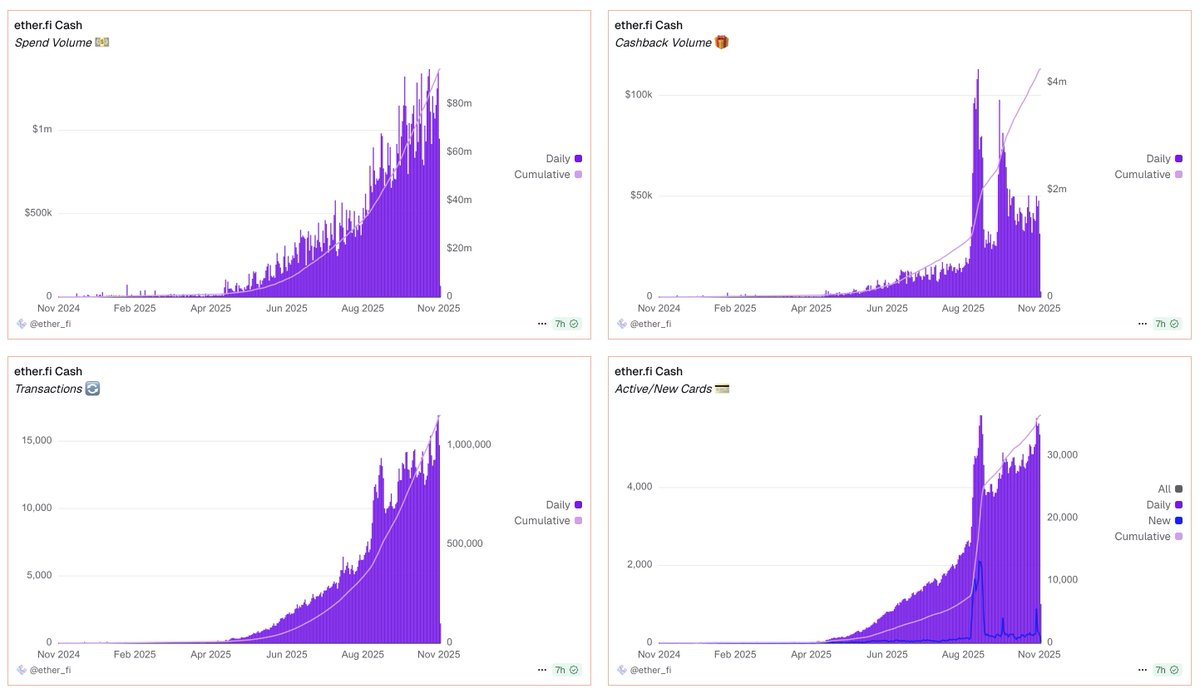Click the Dune logo icon under Spend Volume chart
The width and height of the screenshot is (1200, 694).
pyautogui.click(x=21, y=324)
